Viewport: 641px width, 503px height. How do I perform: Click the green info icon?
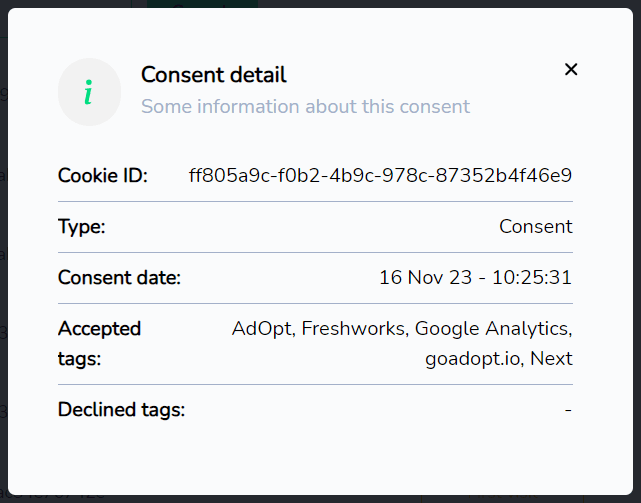point(88,92)
